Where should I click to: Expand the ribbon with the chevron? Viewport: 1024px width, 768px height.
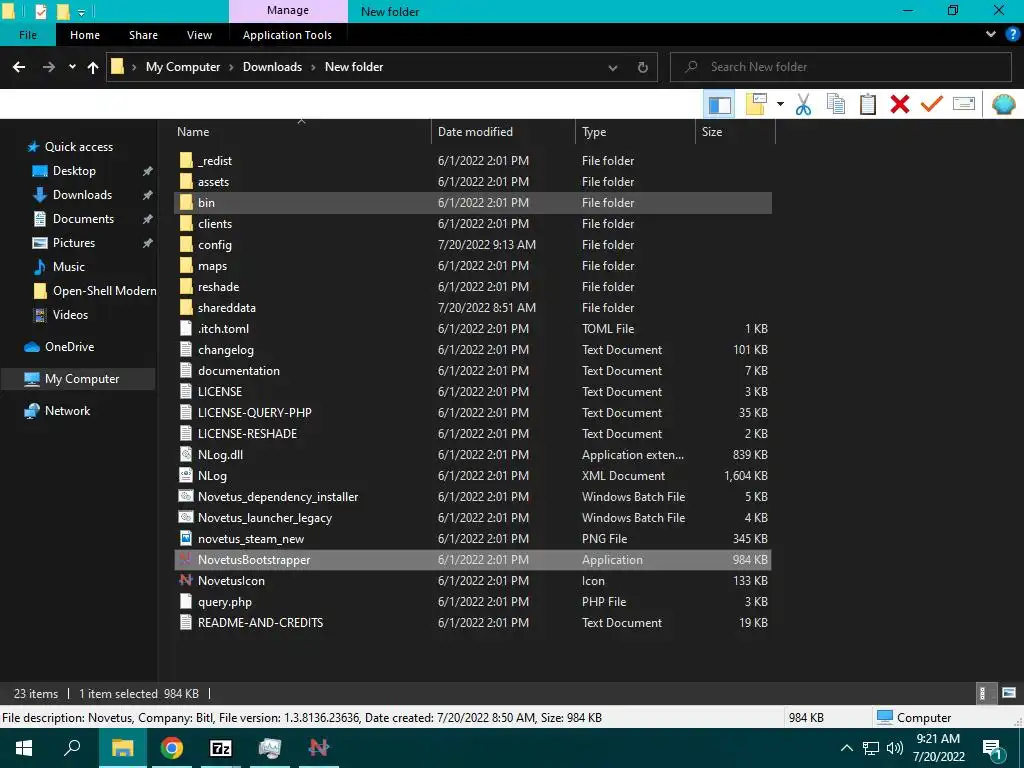click(991, 34)
